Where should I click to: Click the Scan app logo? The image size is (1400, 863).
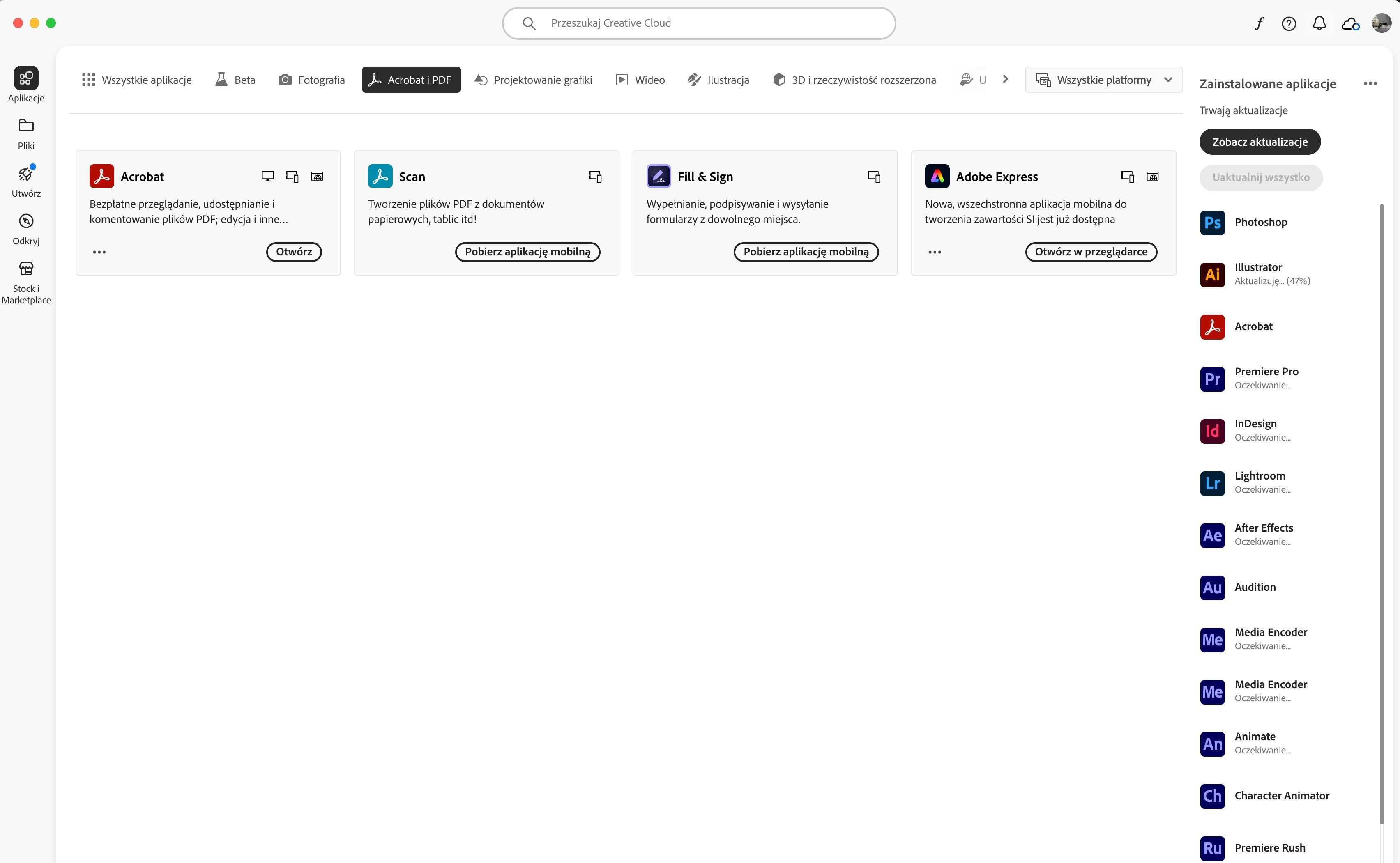click(380, 177)
